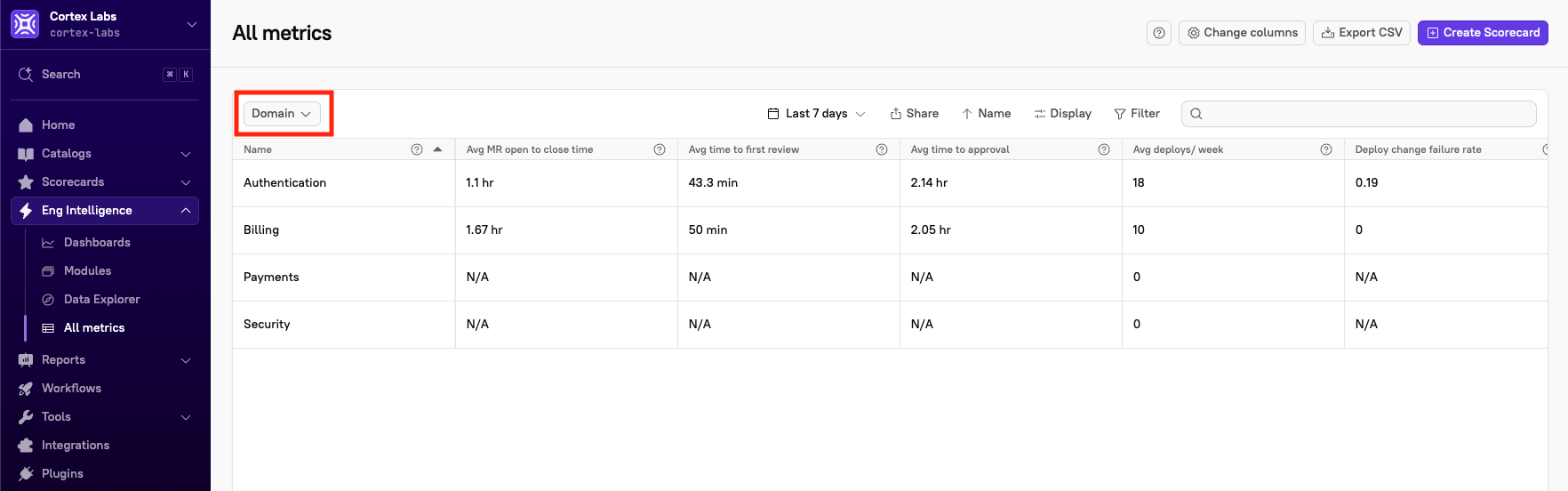Click info icon for Avg MR open to close time

660,149
